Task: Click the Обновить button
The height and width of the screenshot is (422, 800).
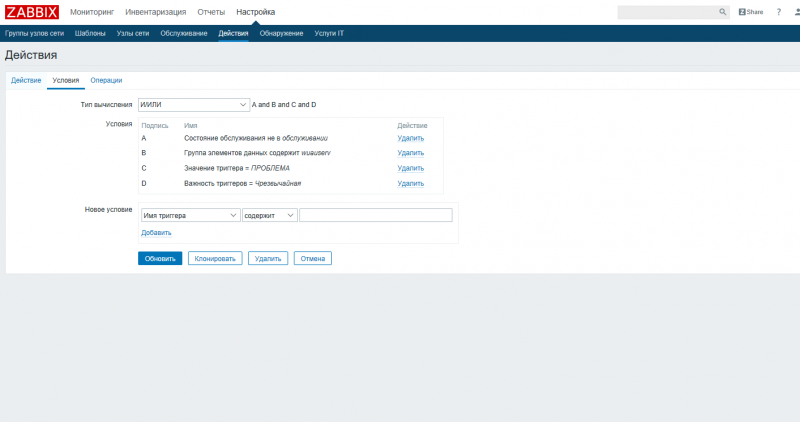Action: click(x=160, y=258)
